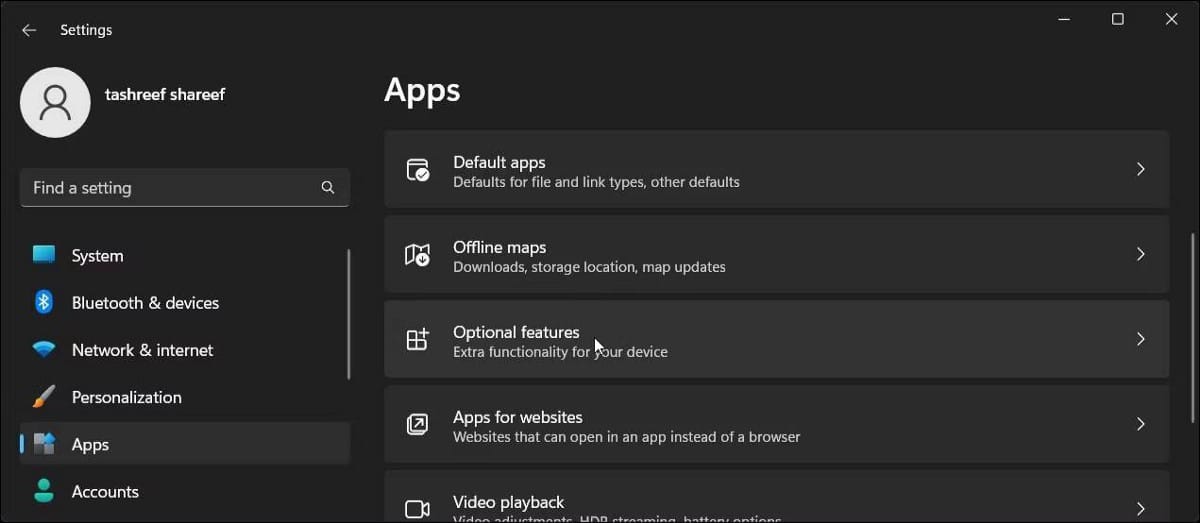This screenshot has width=1200, height=523.
Task: Open Personalization settings
Action: 185,397
